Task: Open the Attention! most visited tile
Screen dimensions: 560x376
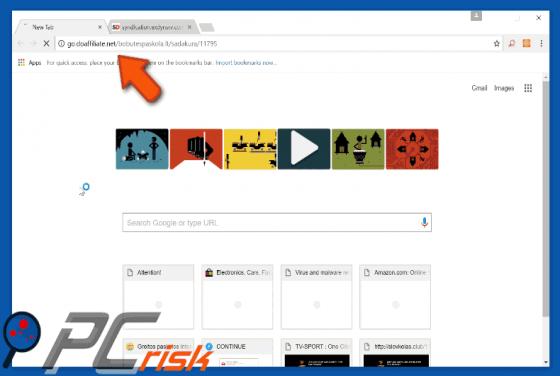Action: tap(158, 296)
